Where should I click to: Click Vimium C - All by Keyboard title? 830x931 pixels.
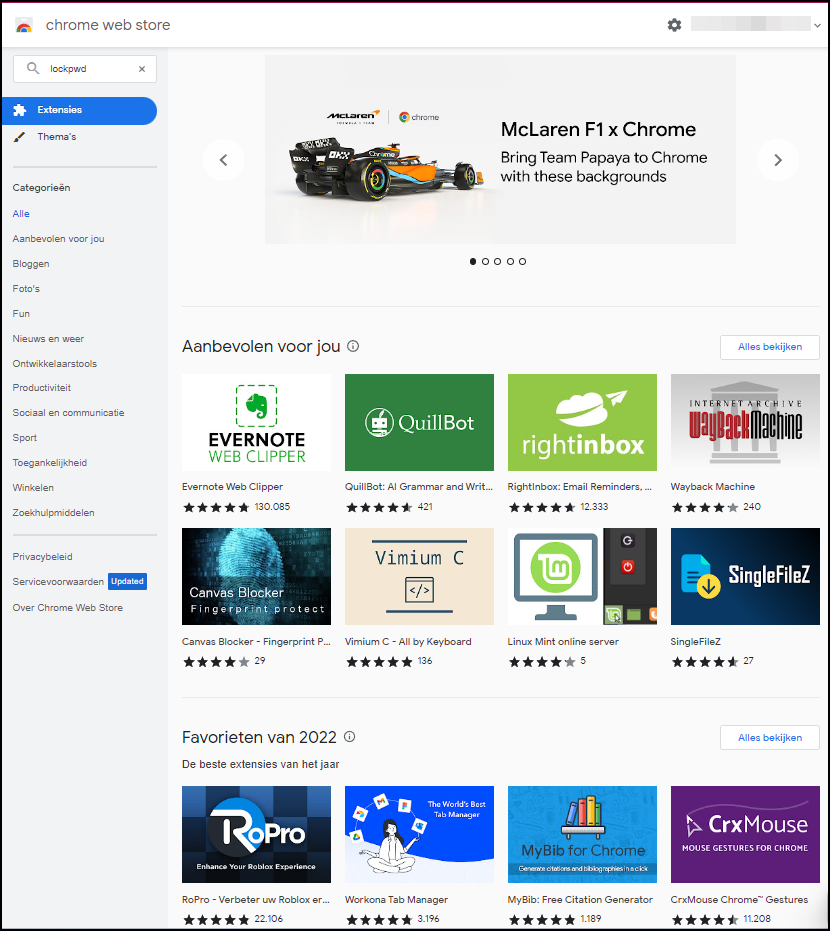408,642
